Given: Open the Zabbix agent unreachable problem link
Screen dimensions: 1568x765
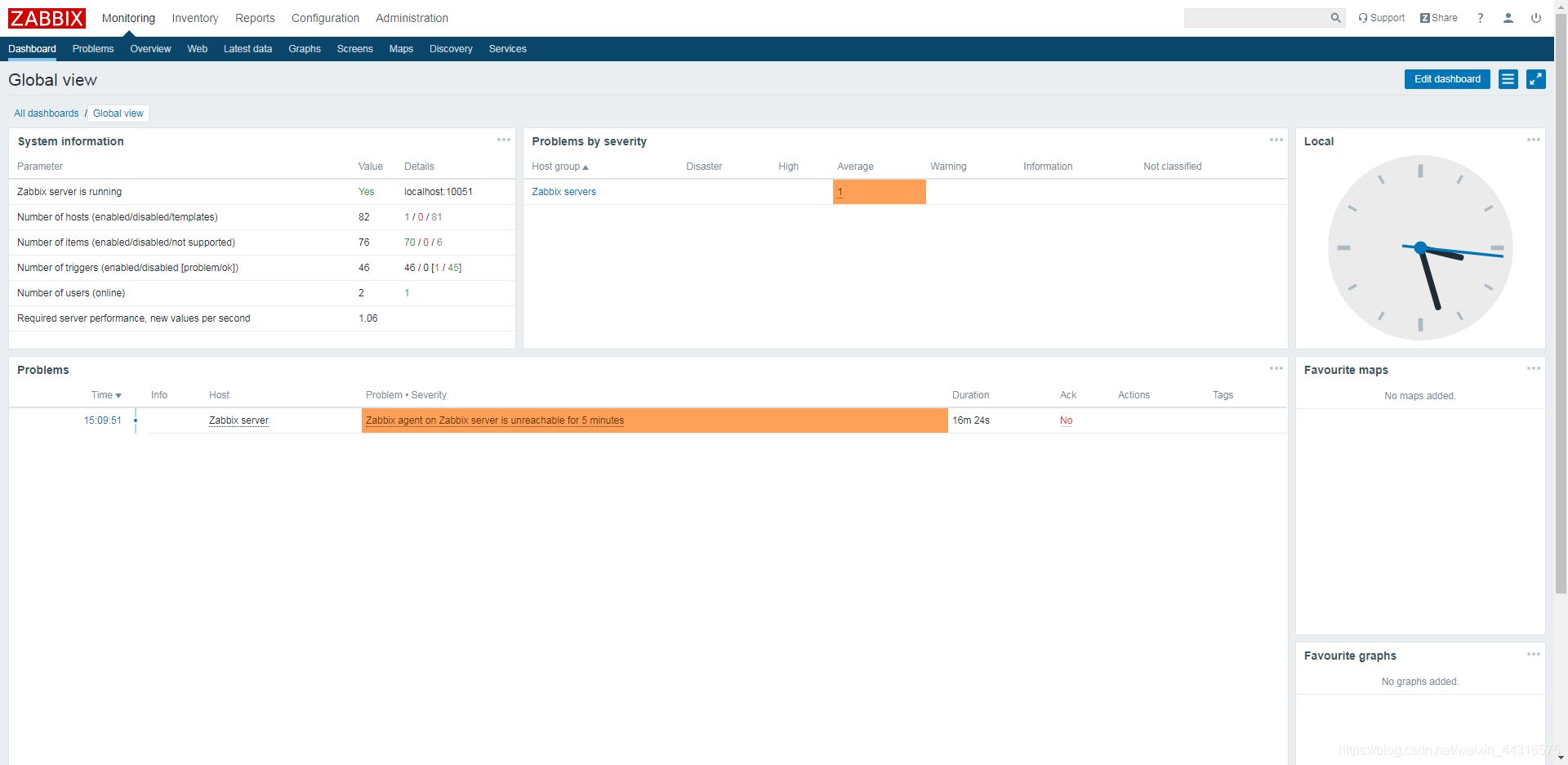Looking at the screenshot, I should tap(495, 420).
